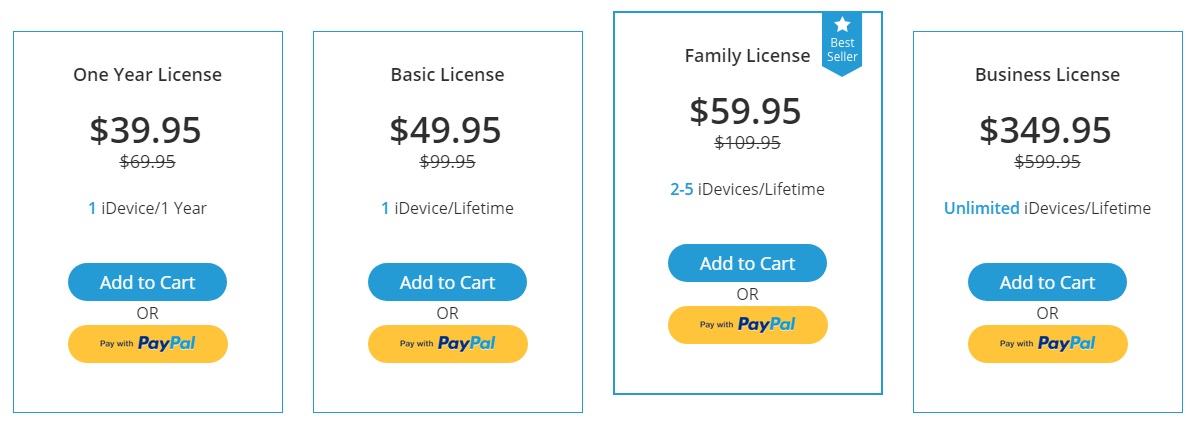Click the Unlimited iDevices/Lifetime text
The width and height of the screenshot is (1196, 428).
coord(1047,208)
